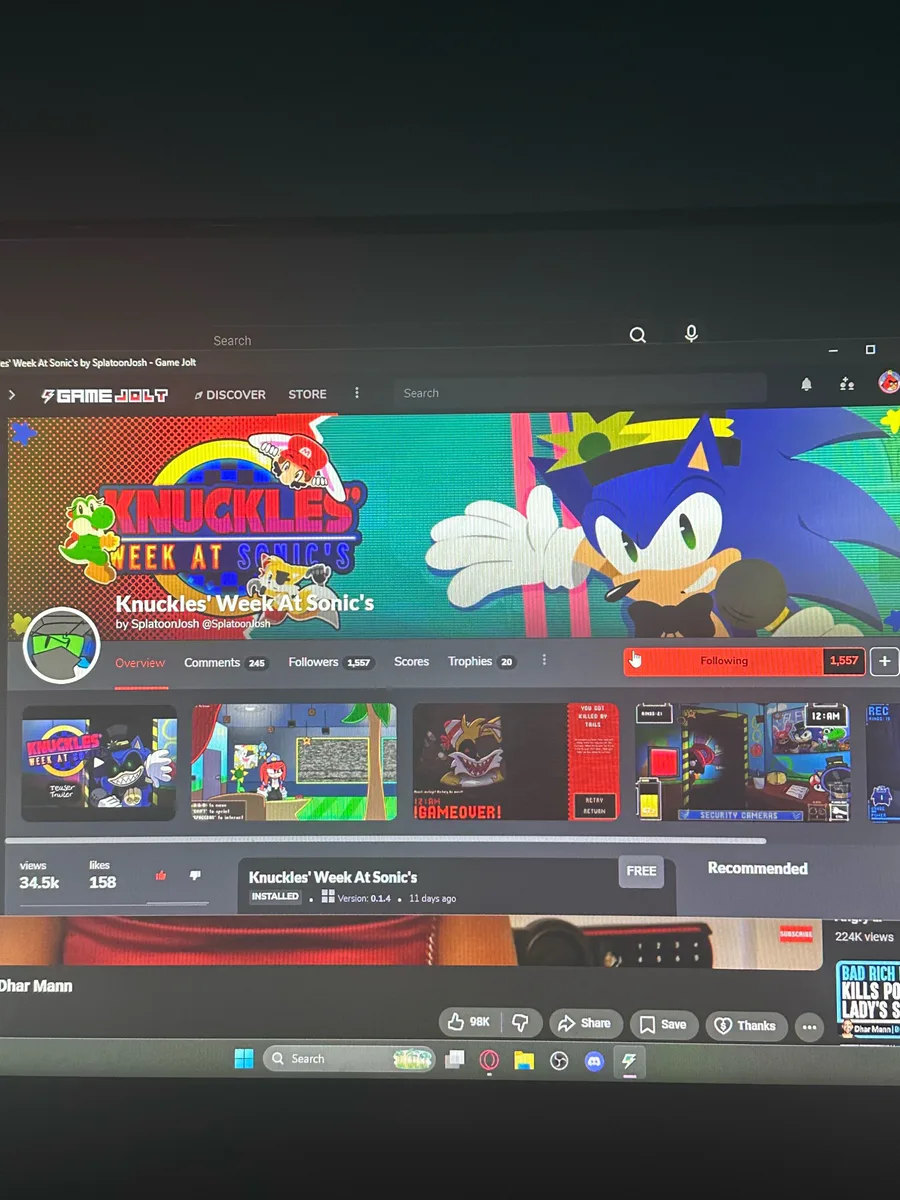Click the INSTALLED badge
Viewport: 900px width, 1200px height.
click(x=275, y=897)
